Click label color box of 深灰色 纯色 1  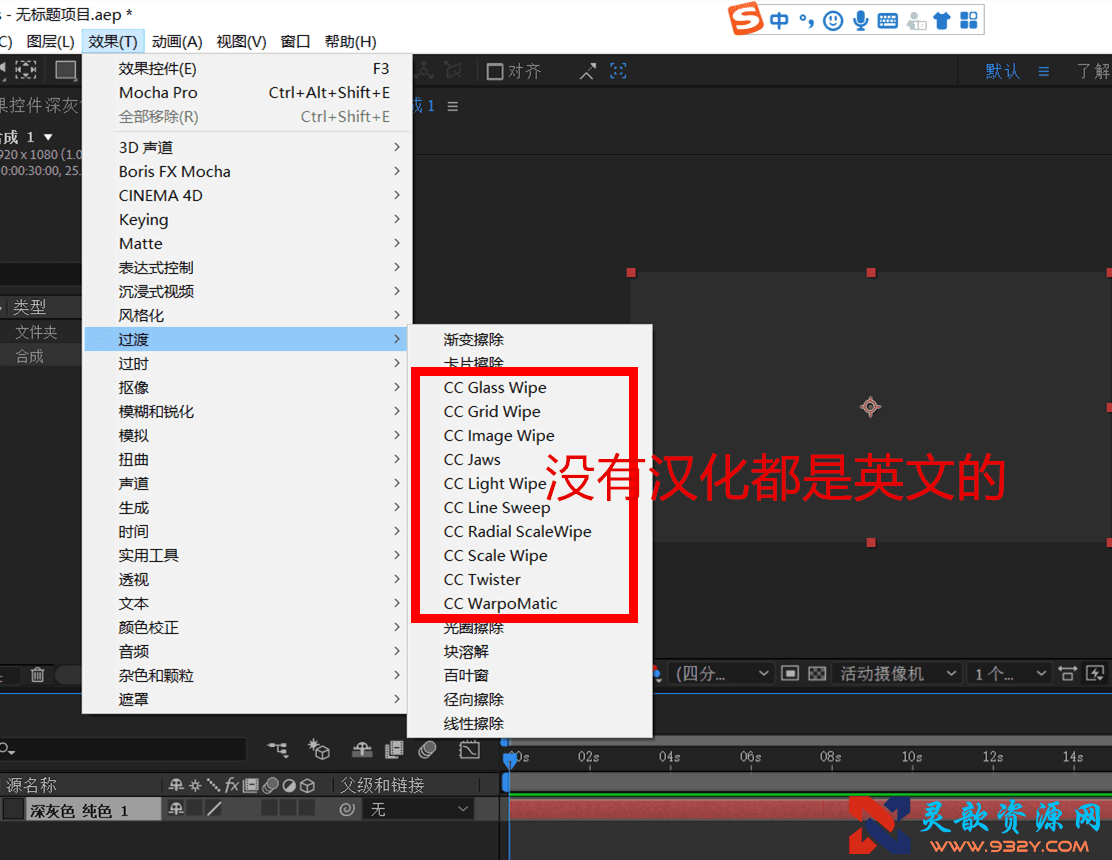13,809
